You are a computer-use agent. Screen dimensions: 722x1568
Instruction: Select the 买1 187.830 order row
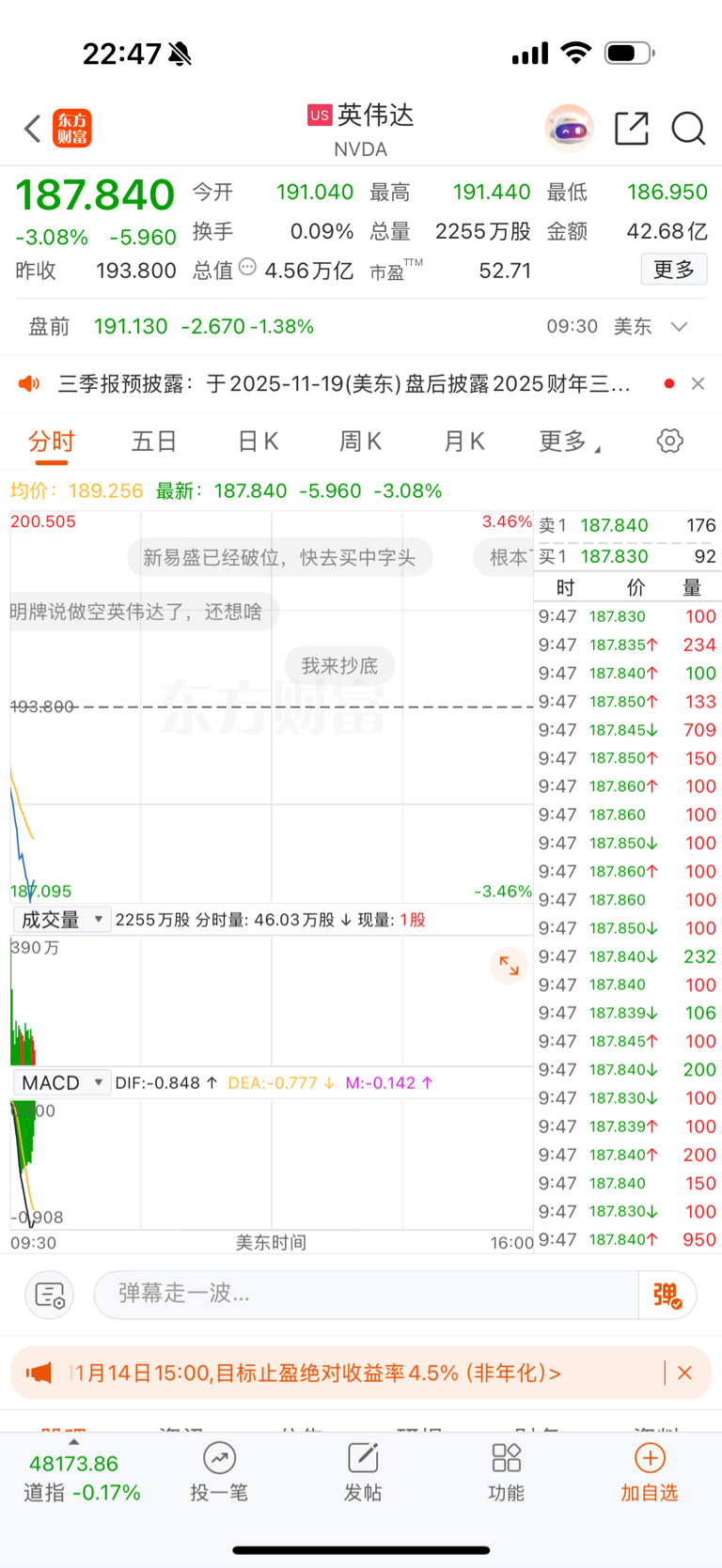(x=627, y=556)
